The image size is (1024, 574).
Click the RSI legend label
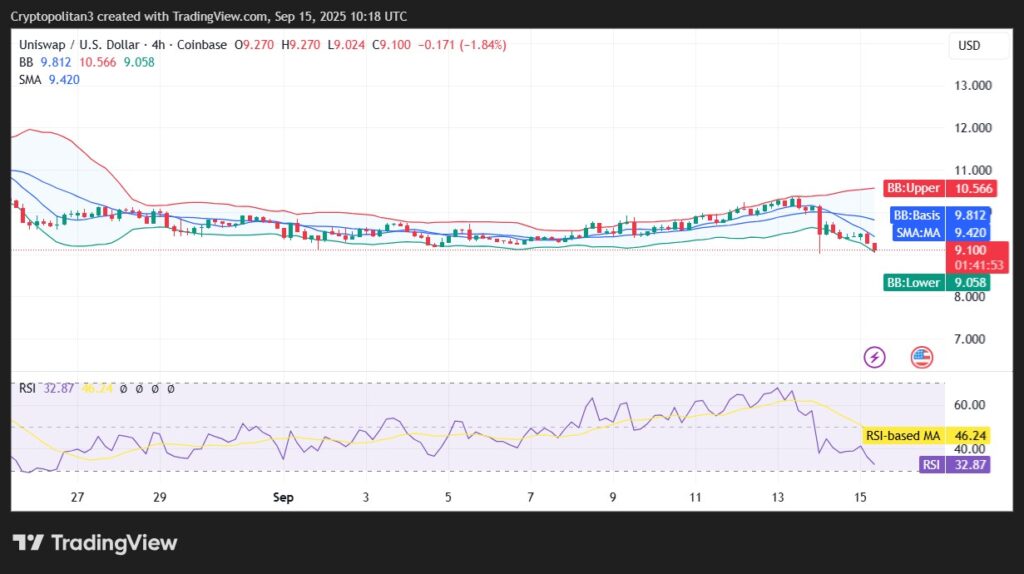(x=28, y=388)
